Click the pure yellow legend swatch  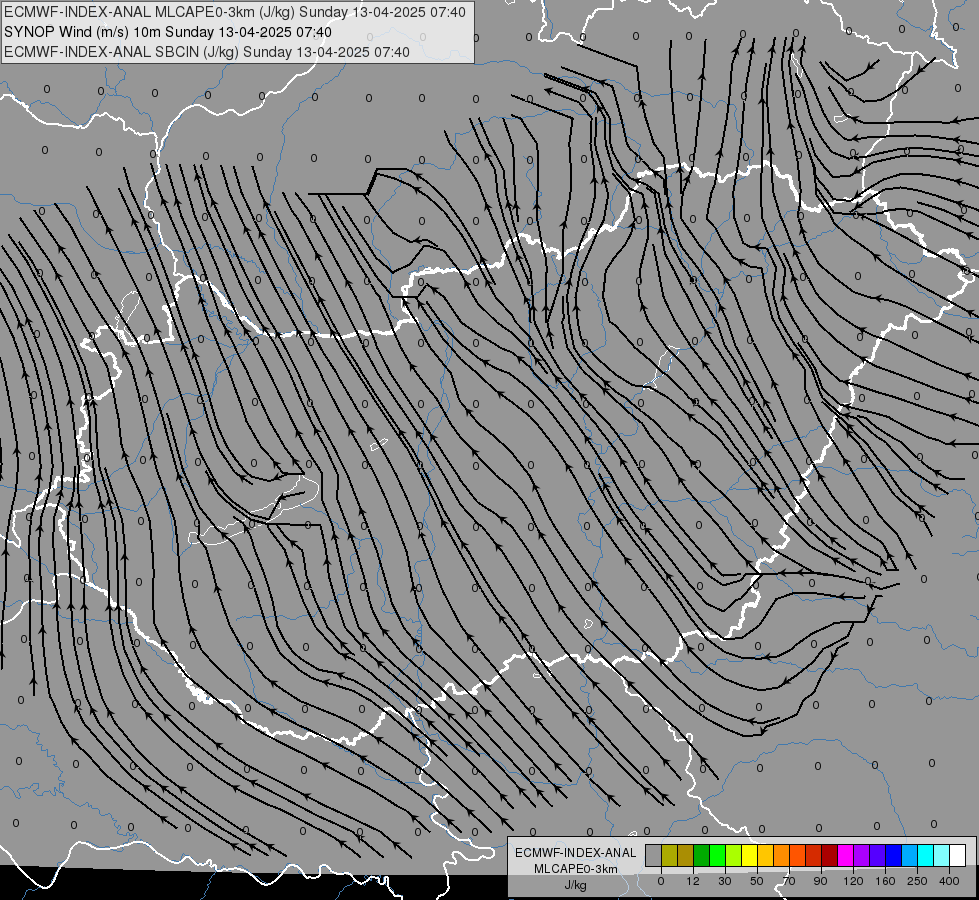[749, 855]
